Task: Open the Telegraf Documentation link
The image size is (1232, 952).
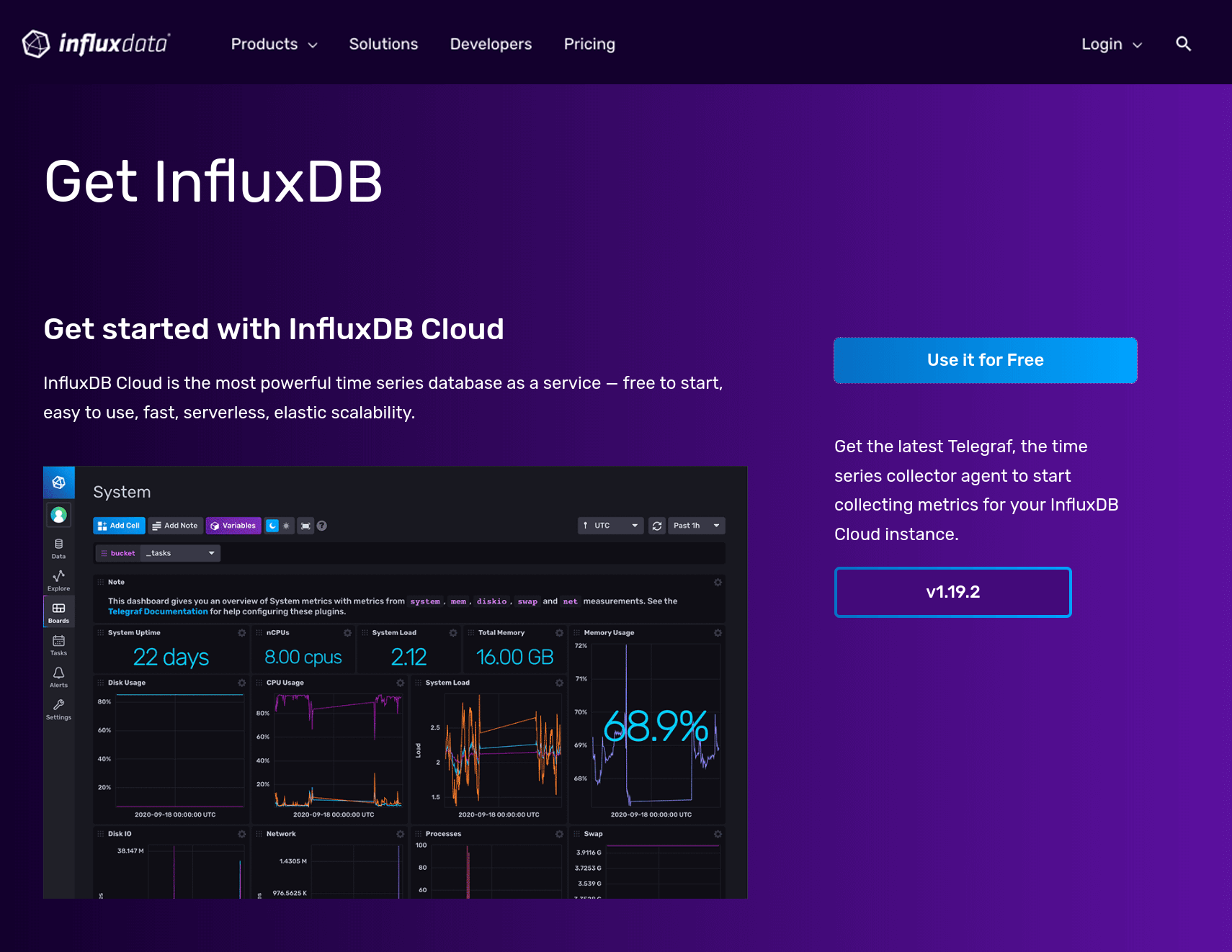Action: (x=157, y=611)
